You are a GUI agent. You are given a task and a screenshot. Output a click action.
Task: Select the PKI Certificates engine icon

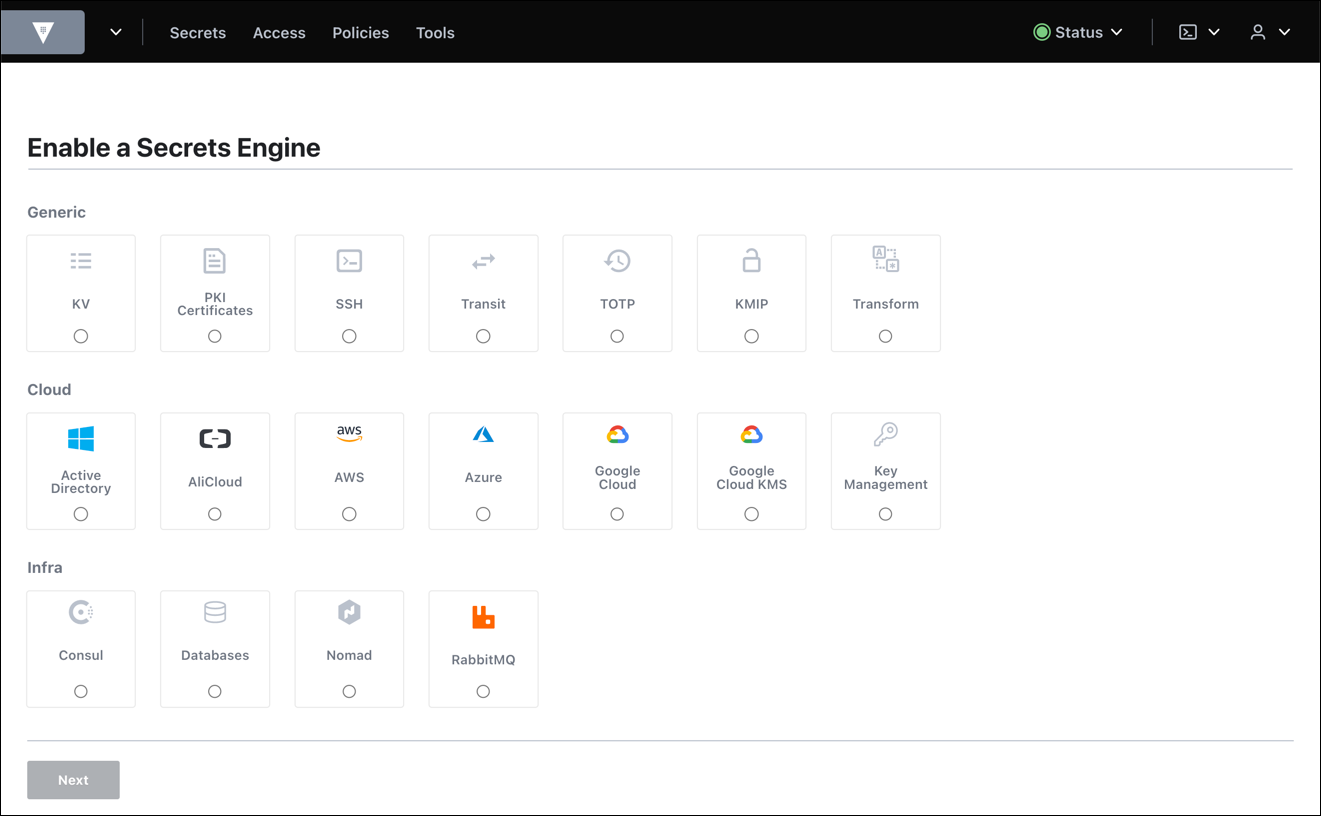(x=215, y=260)
